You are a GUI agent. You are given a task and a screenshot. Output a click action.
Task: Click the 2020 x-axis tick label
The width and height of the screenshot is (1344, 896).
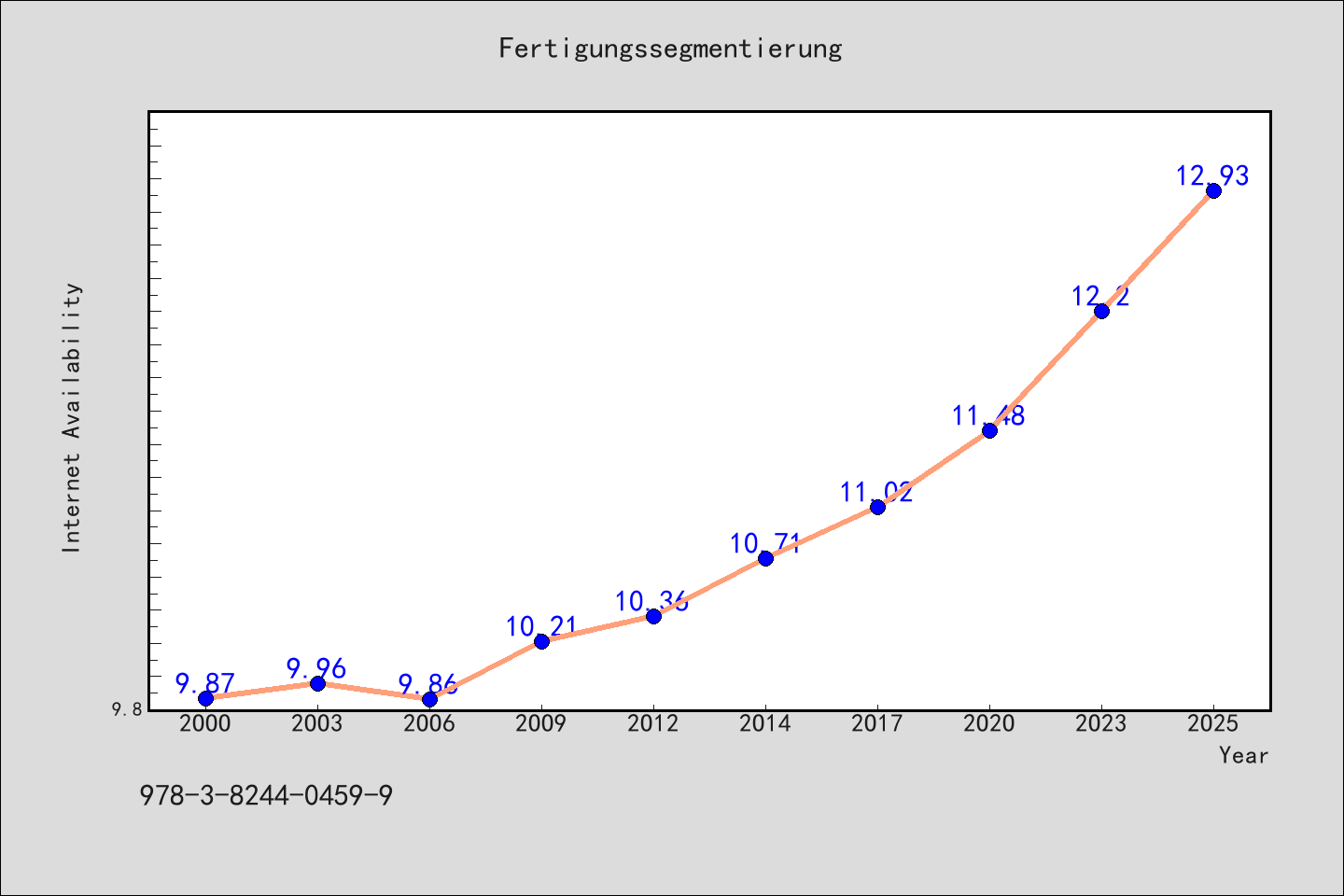(x=989, y=723)
